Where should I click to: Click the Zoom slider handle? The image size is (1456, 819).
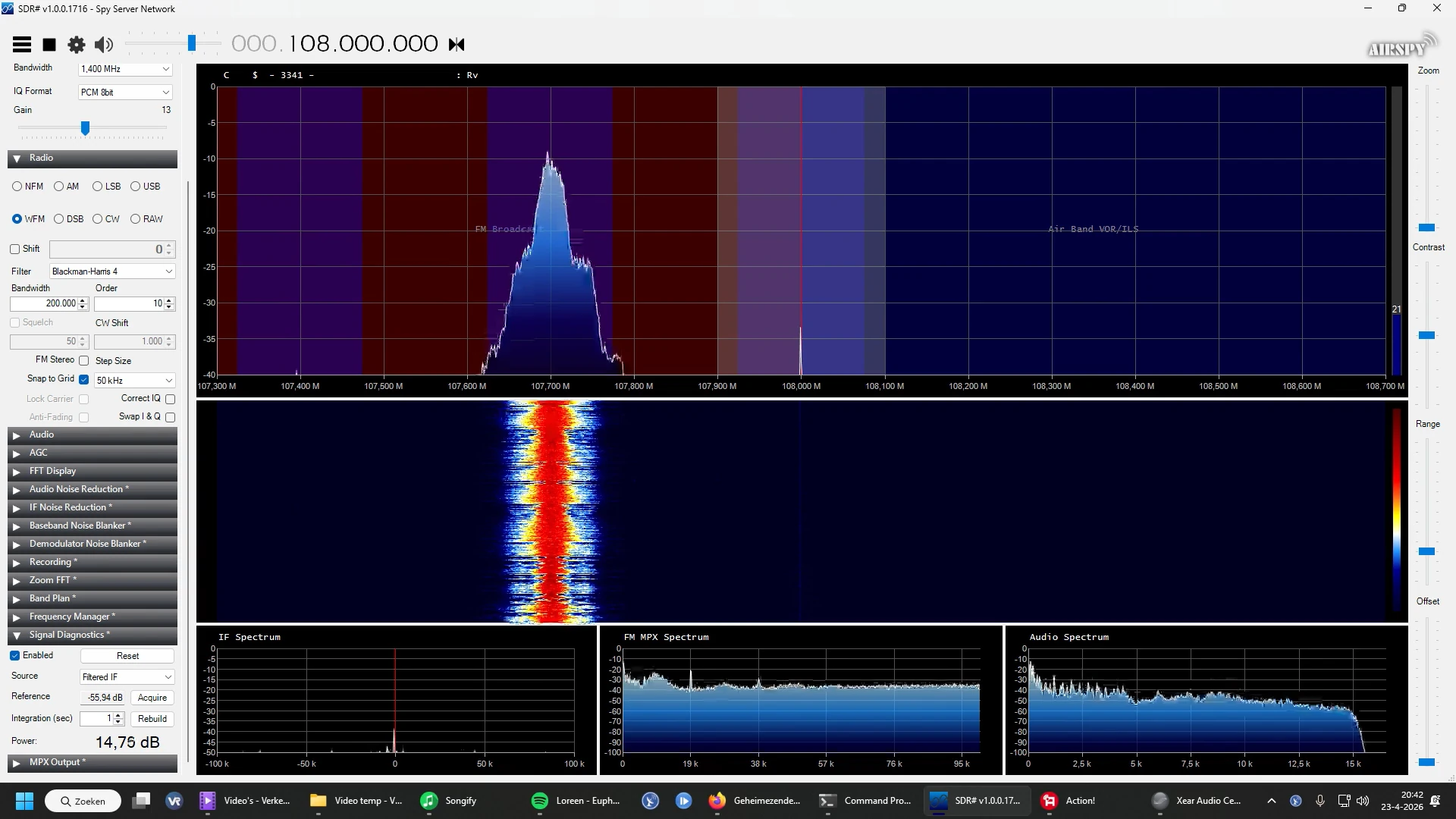(1426, 227)
